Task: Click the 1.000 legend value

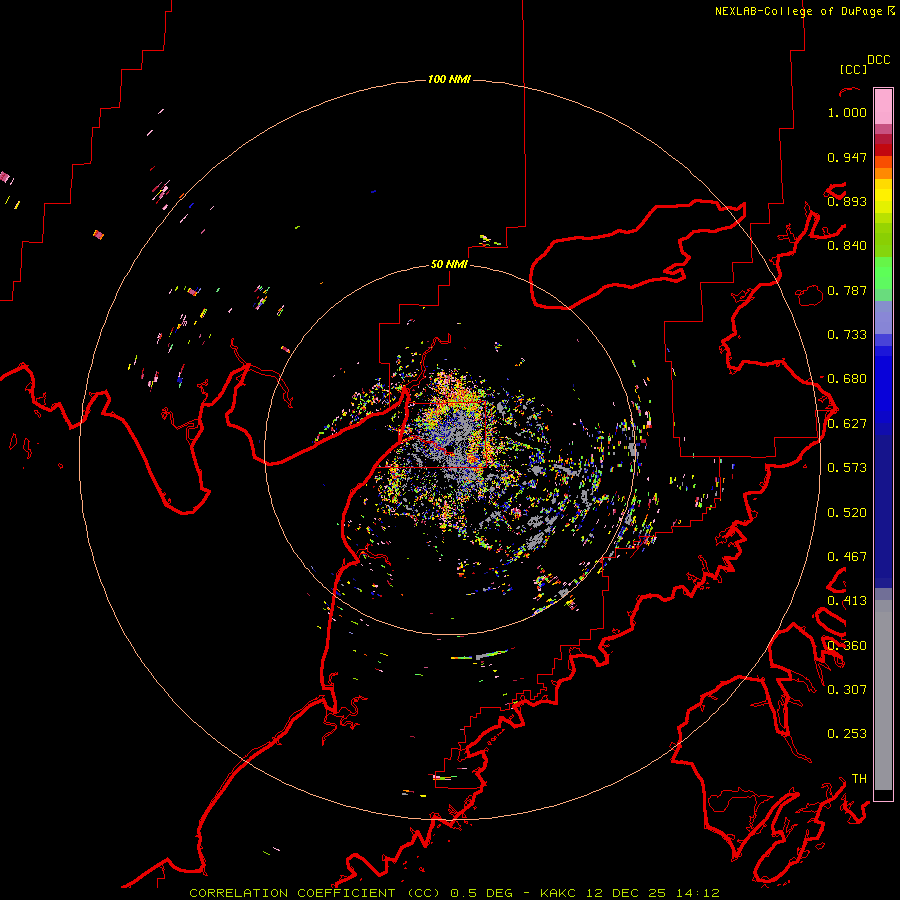Action: (847, 113)
